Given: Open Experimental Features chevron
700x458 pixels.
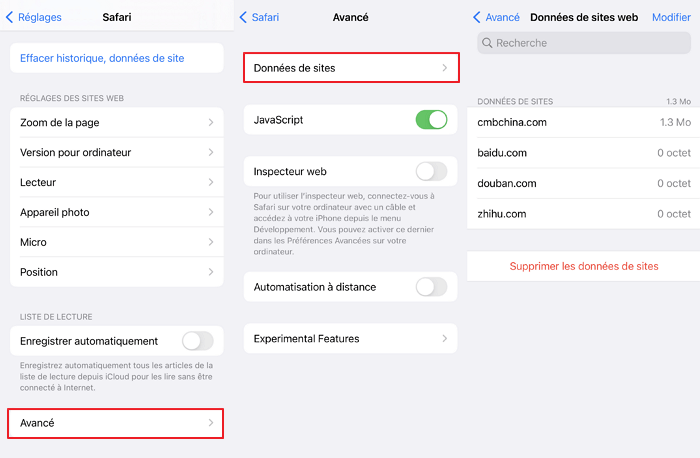Looking at the screenshot, I should (445, 338).
